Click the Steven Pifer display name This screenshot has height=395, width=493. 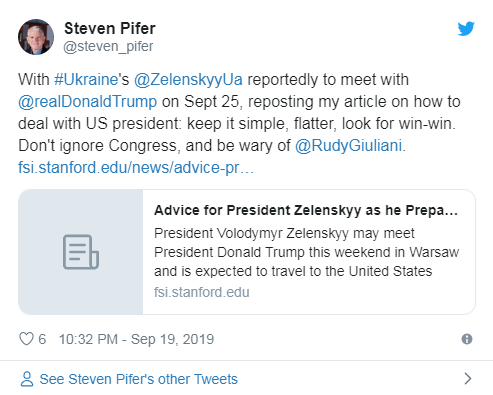click(110, 28)
